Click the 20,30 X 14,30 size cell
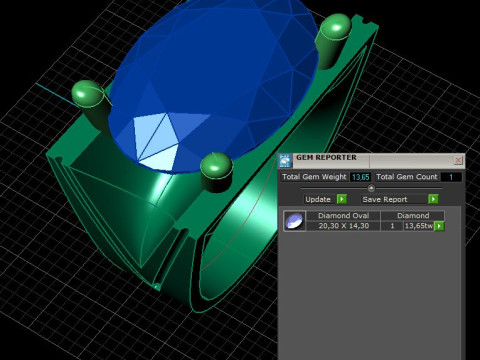 [343, 226]
